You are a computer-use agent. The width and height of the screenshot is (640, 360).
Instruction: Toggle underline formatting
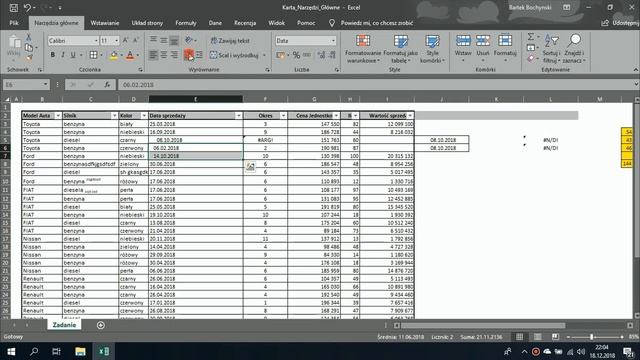click(73, 55)
